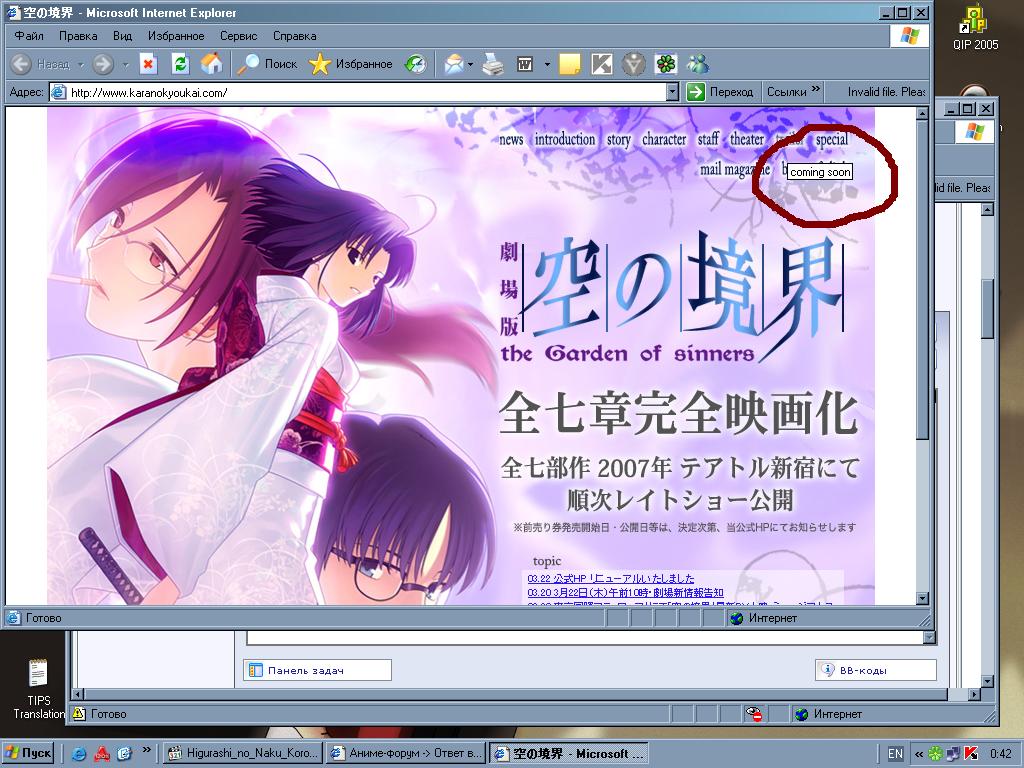The width and height of the screenshot is (1024, 768).
Task: Click the grey round toolbar icon
Action: pyautogui.click(x=633, y=64)
